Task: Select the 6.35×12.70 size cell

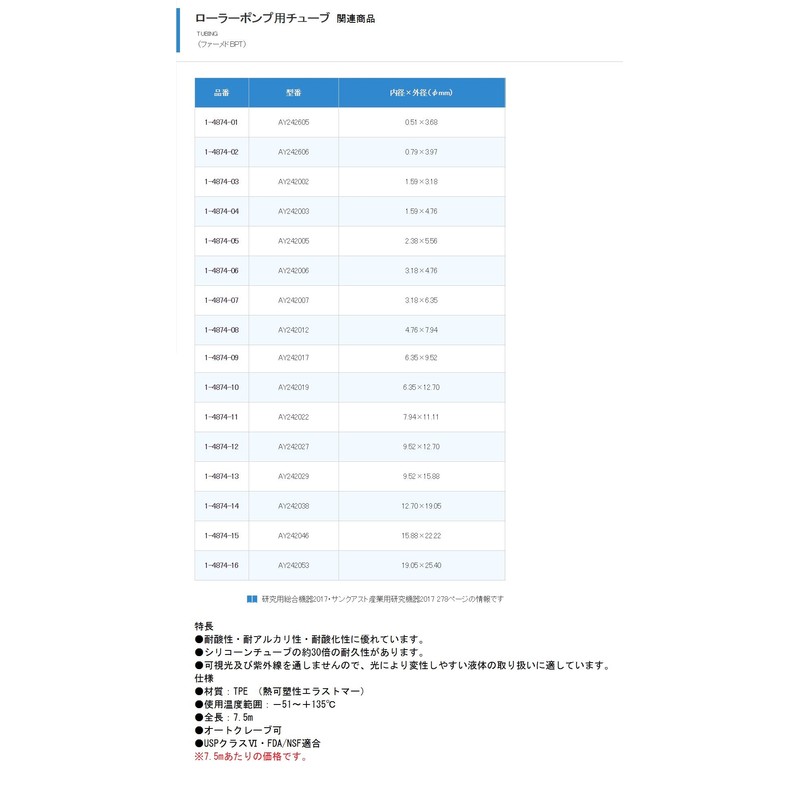Action: (421, 387)
